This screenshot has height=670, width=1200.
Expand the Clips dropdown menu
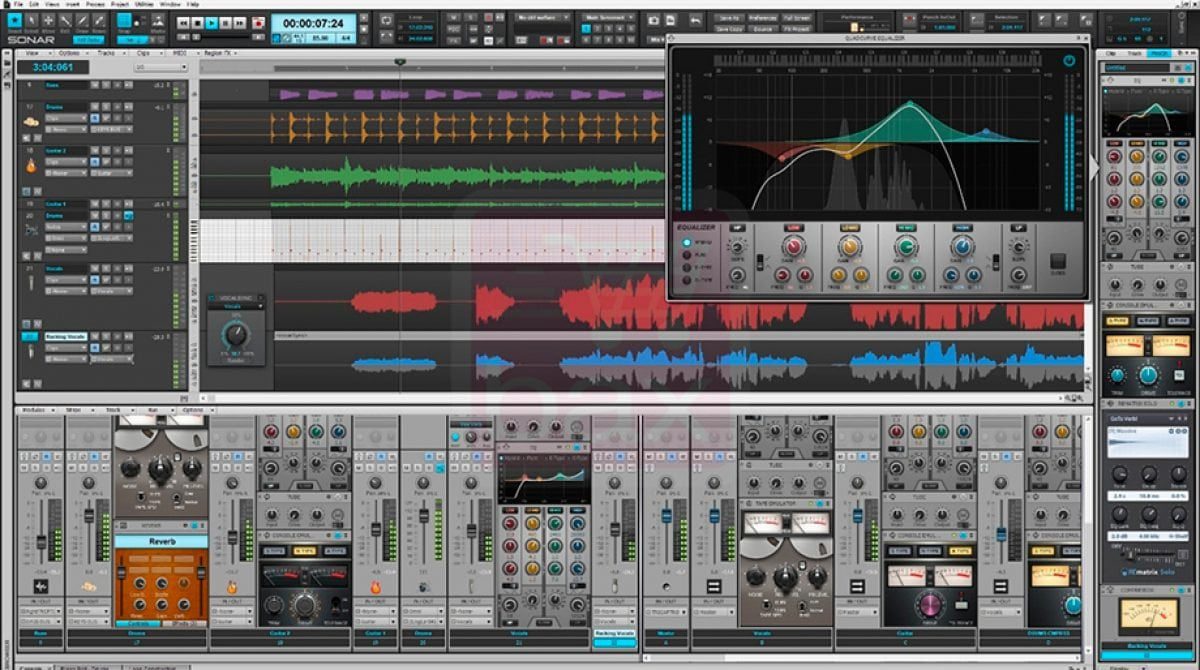[148, 53]
